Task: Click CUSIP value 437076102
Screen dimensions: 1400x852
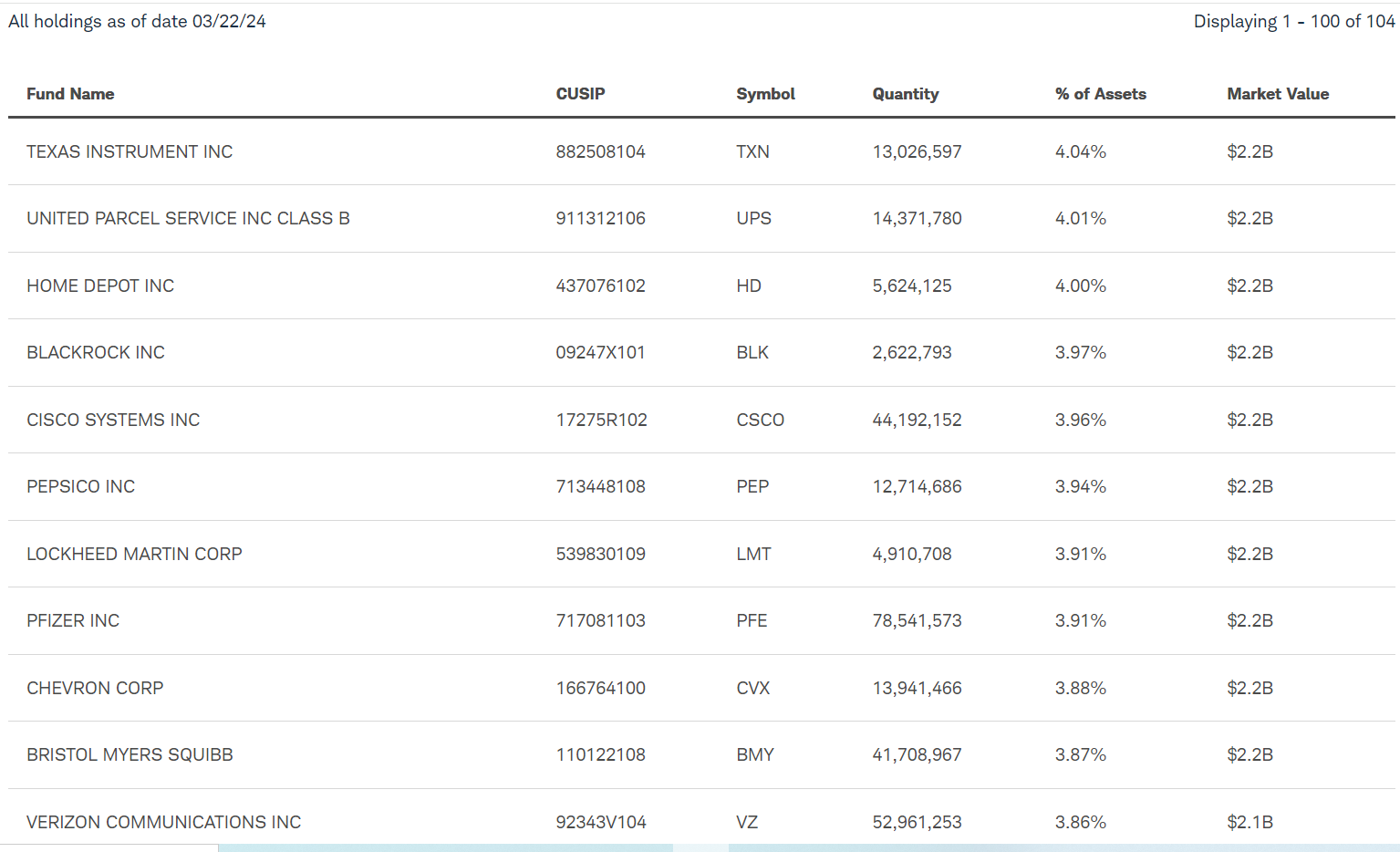Action: (600, 286)
